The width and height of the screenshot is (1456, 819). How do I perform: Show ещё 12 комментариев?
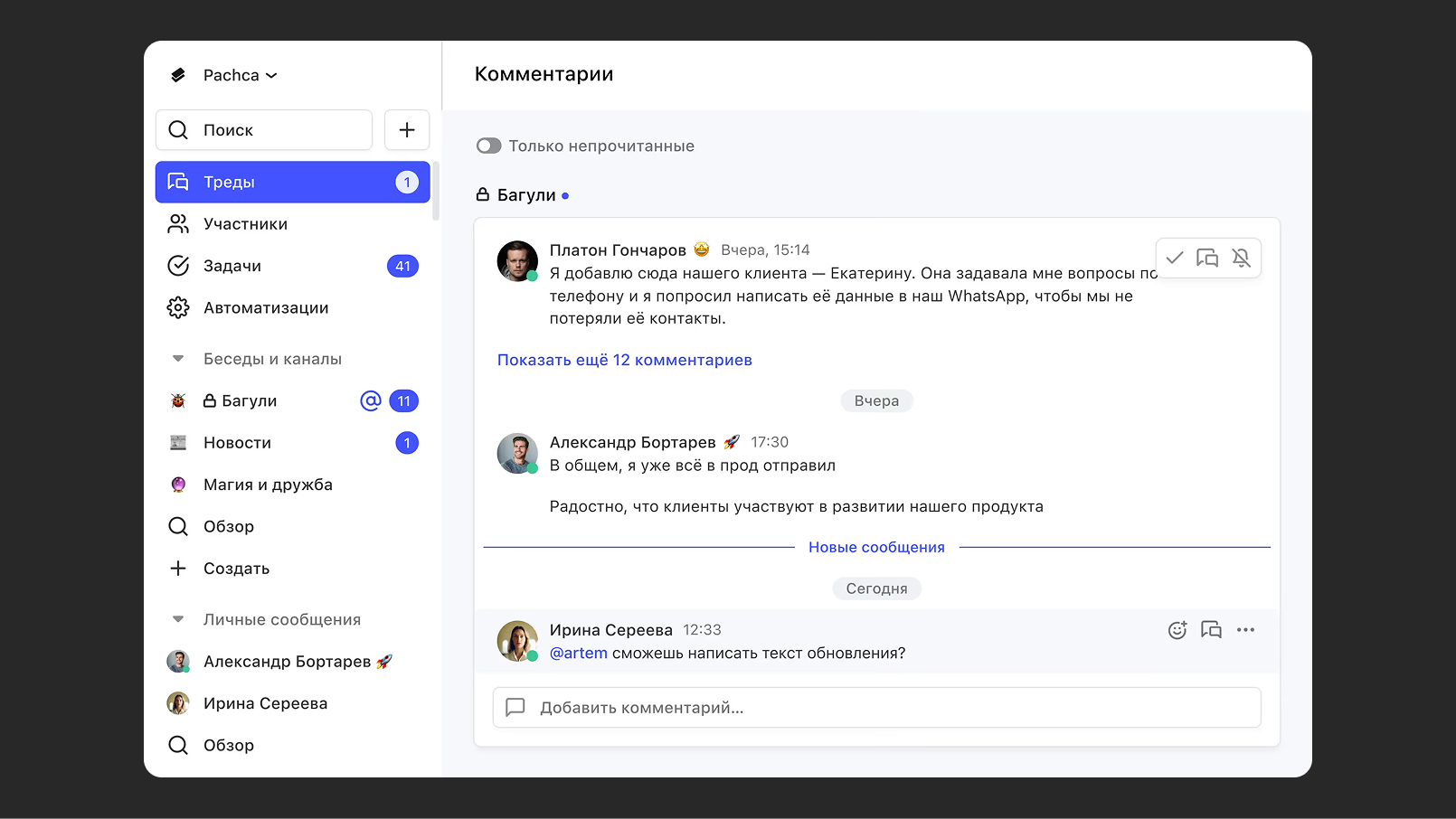[x=624, y=360]
